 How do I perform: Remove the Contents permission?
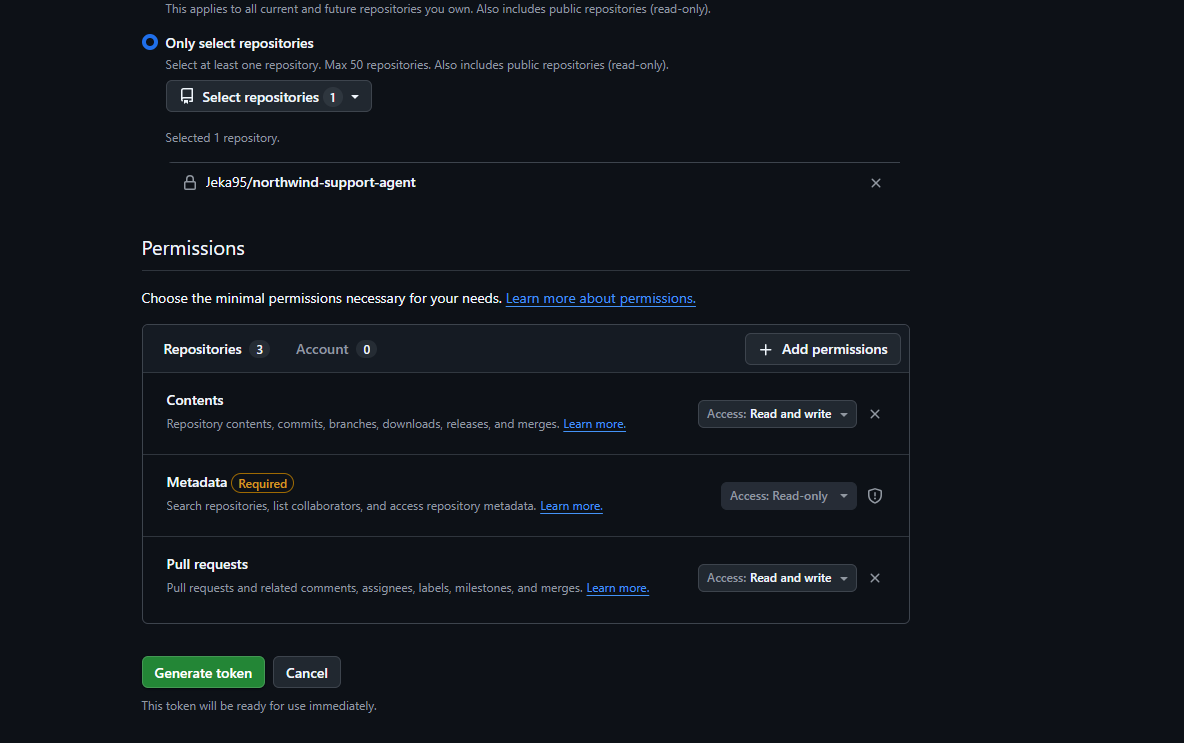click(875, 414)
